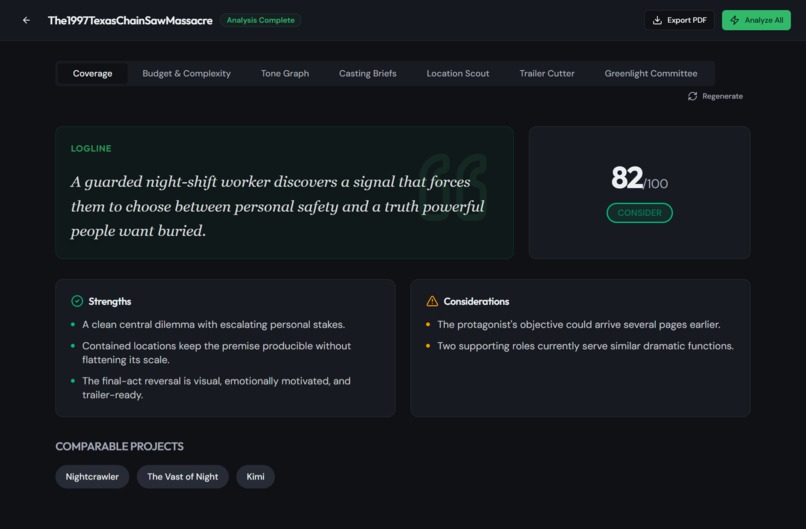Click the project title The1997TexasChainSawMassacre
This screenshot has height=529, width=806.
(x=130, y=21)
